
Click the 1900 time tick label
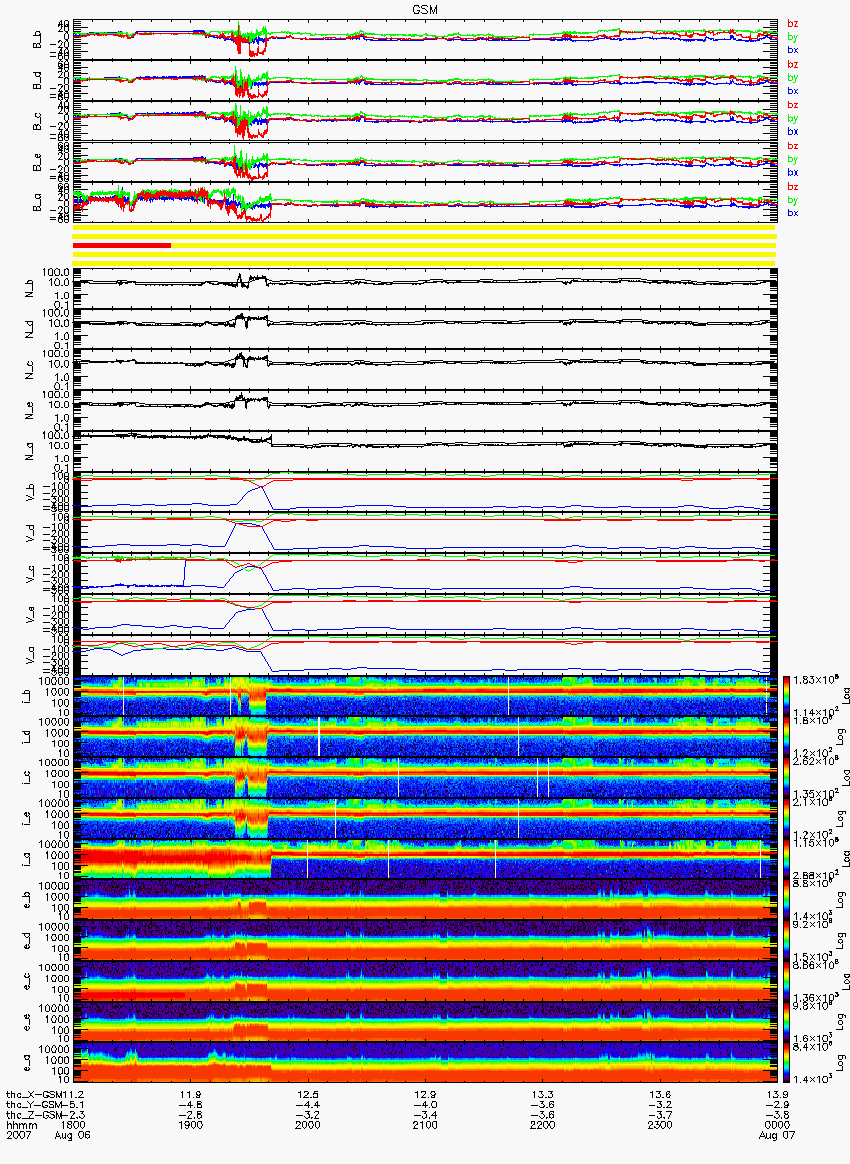coord(191,1125)
